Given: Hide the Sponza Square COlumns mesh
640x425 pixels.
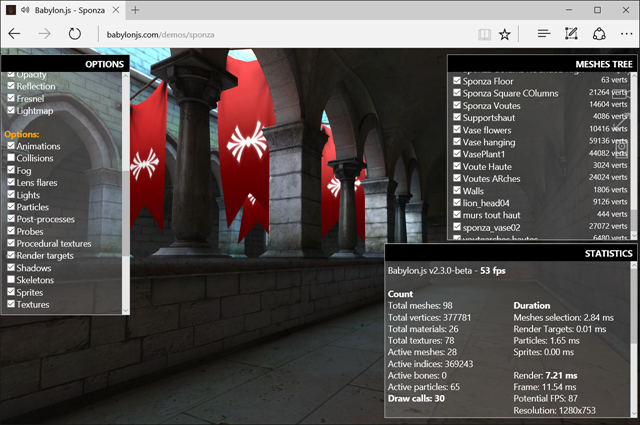Looking at the screenshot, I should tap(457, 93).
